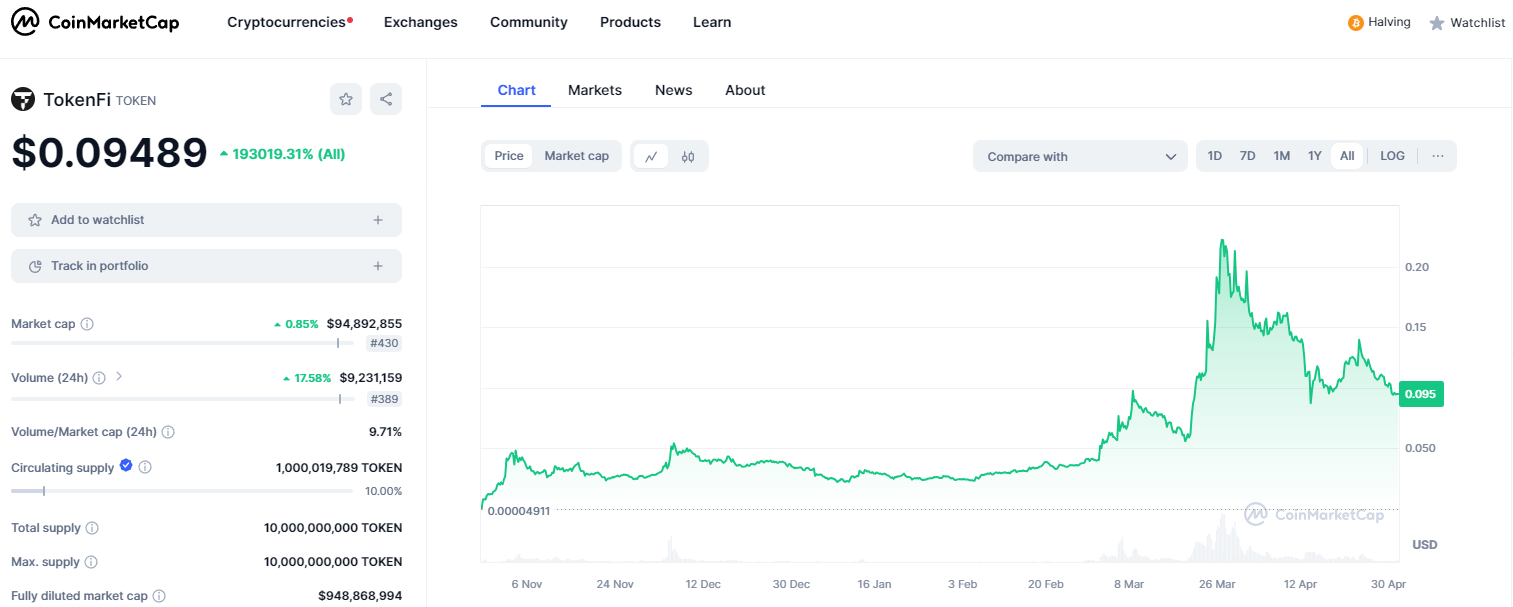The height and width of the screenshot is (607, 1513).
Task: Click the Circulating supply verified badge
Action: coord(125,466)
